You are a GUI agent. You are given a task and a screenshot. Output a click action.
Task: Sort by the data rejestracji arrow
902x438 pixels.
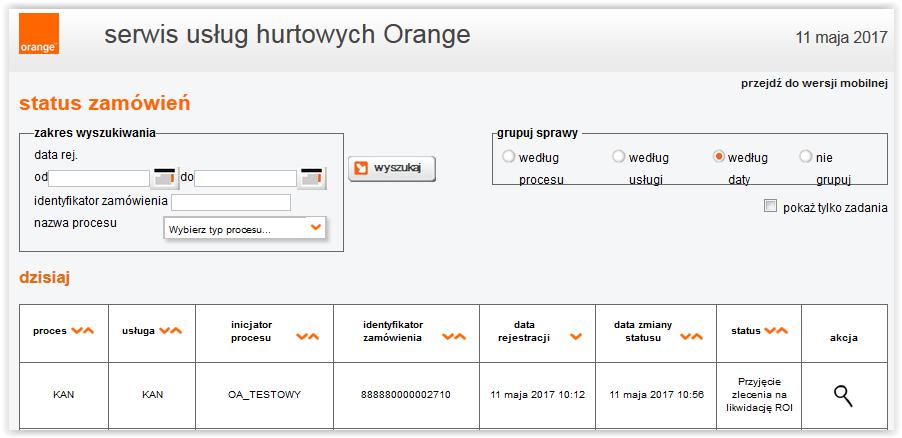[575, 337]
